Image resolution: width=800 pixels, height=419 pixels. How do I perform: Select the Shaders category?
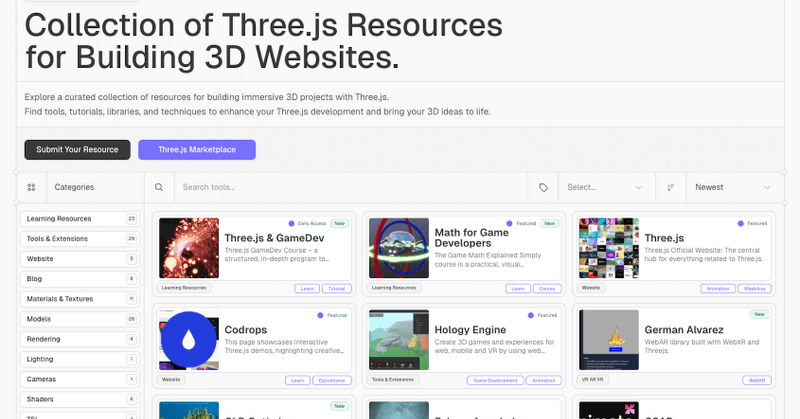pos(80,399)
